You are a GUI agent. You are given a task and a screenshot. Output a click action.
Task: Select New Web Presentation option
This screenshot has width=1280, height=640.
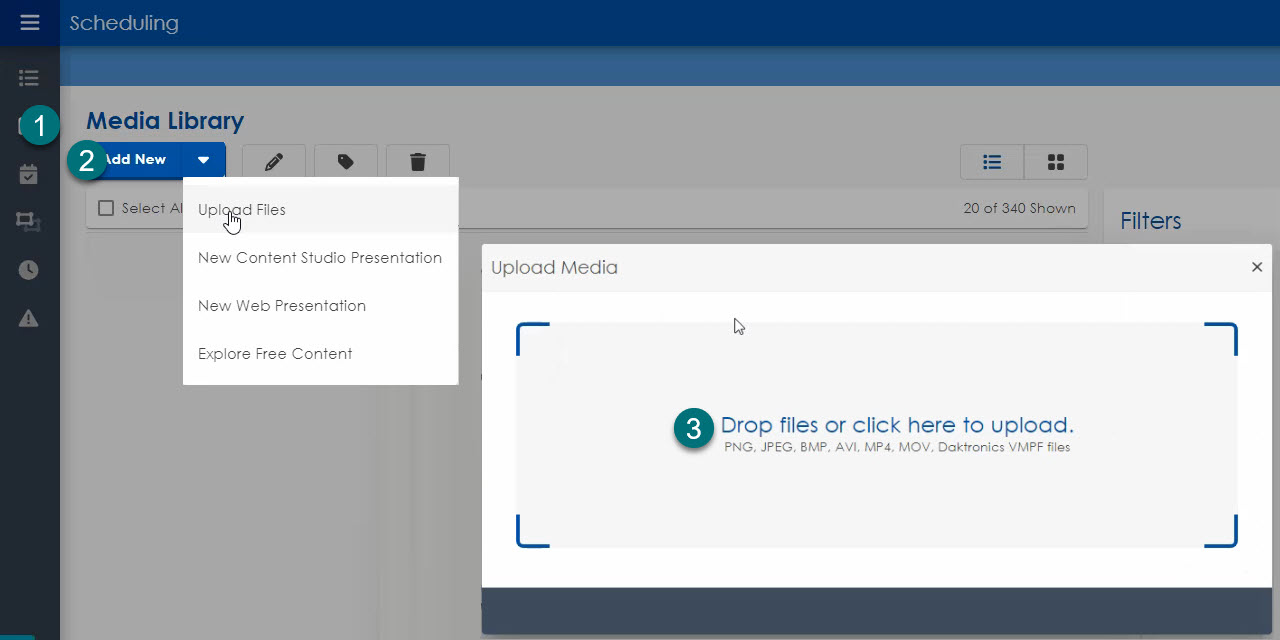282,306
